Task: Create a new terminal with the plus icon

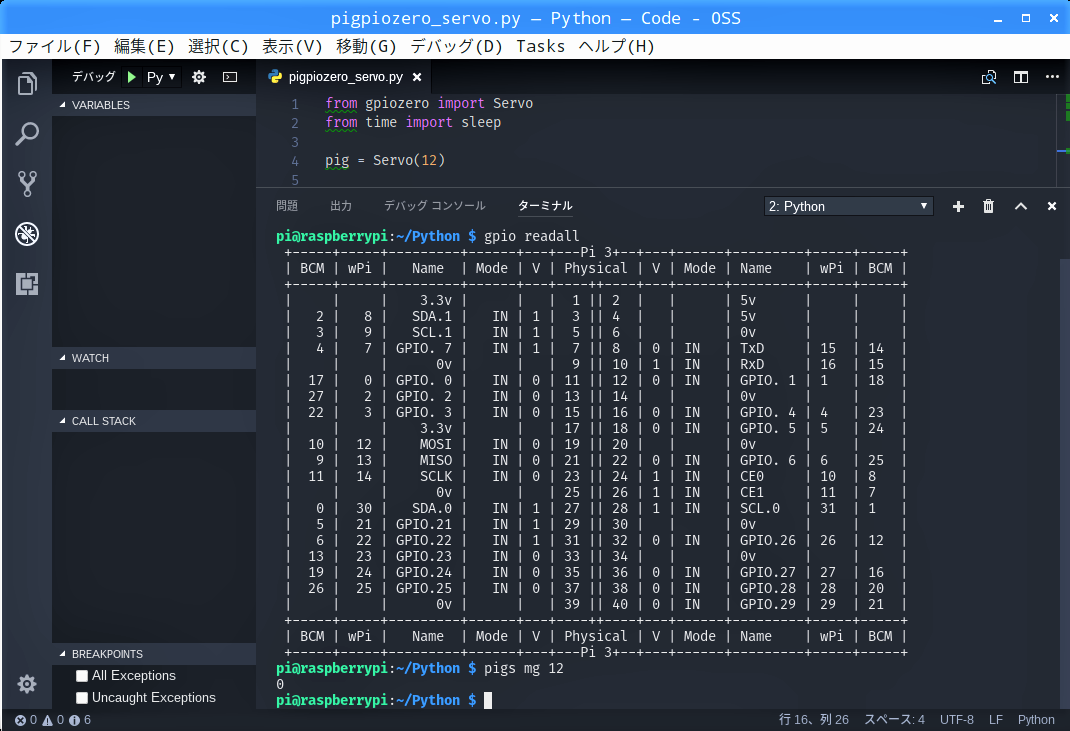Action: tap(958, 206)
